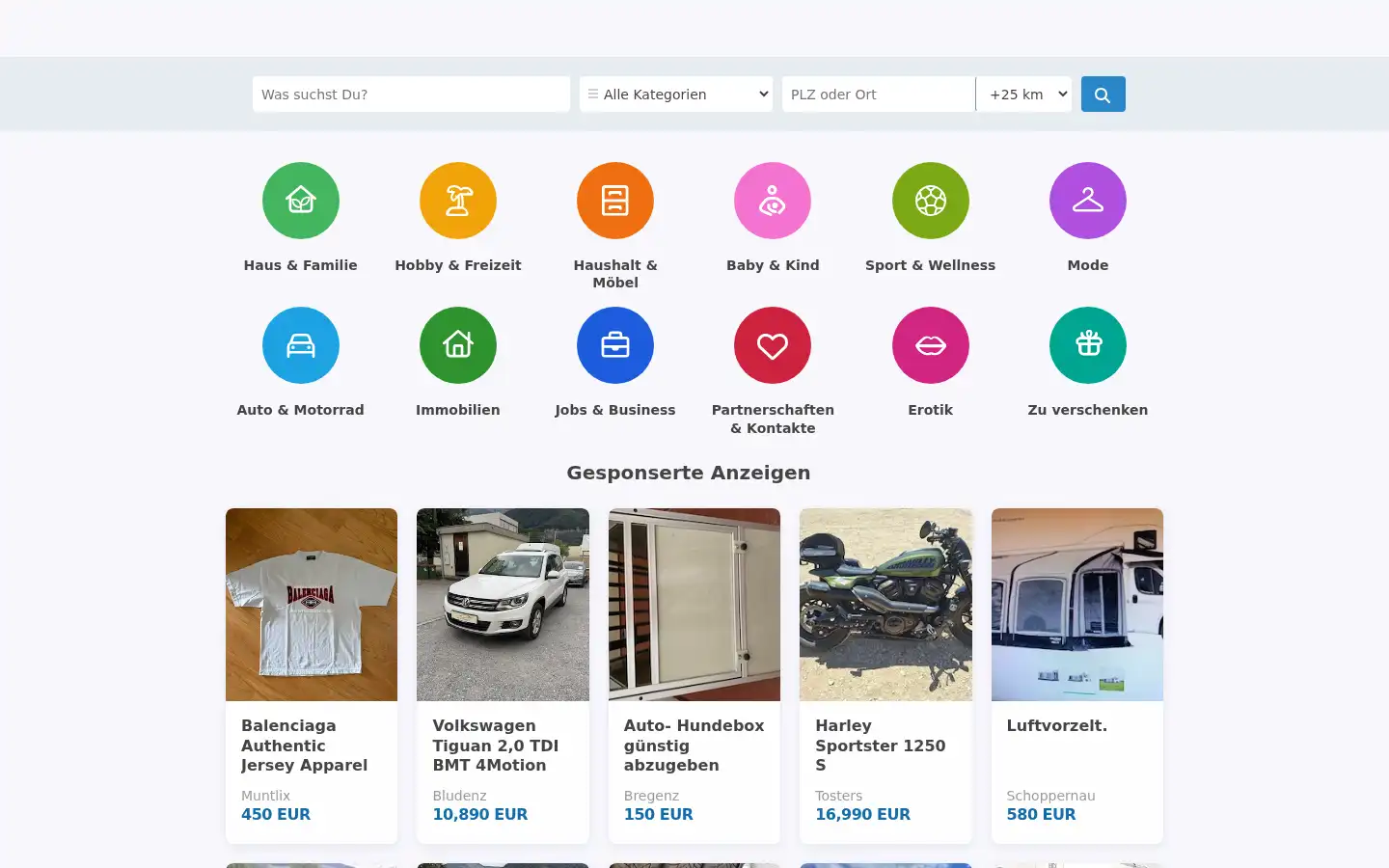Image resolution: width=1389 pixels, height=868 pixels.
Task: Open the Hobby & Freizeit palm tree icon
Action: point(458,201)
